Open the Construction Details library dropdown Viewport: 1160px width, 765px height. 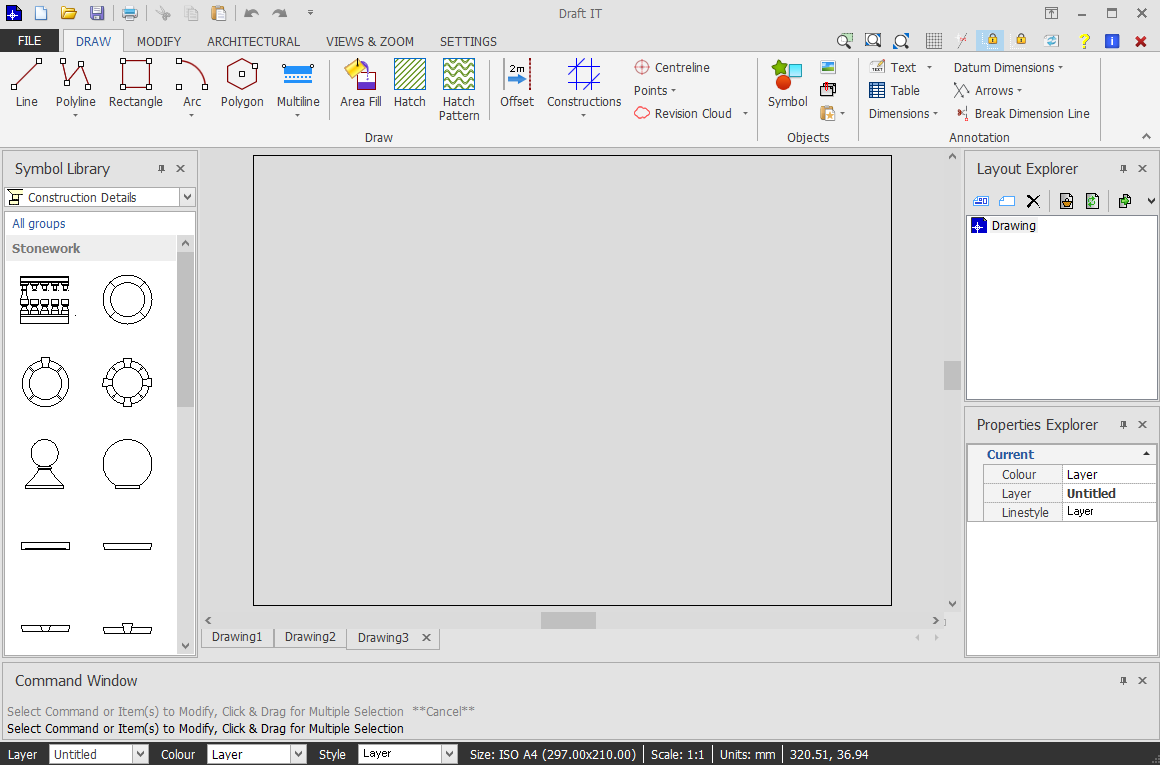pyautogui.click(x=187, y=197)
